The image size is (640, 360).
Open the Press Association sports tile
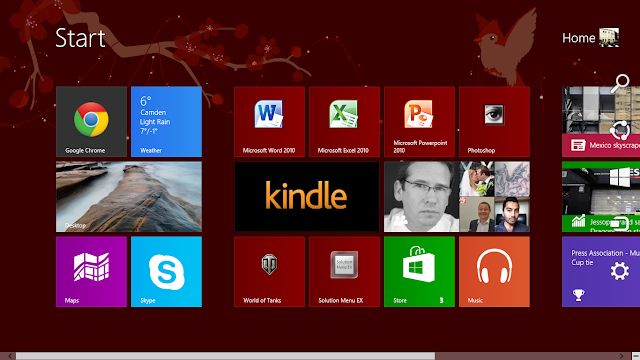[601, 271]
